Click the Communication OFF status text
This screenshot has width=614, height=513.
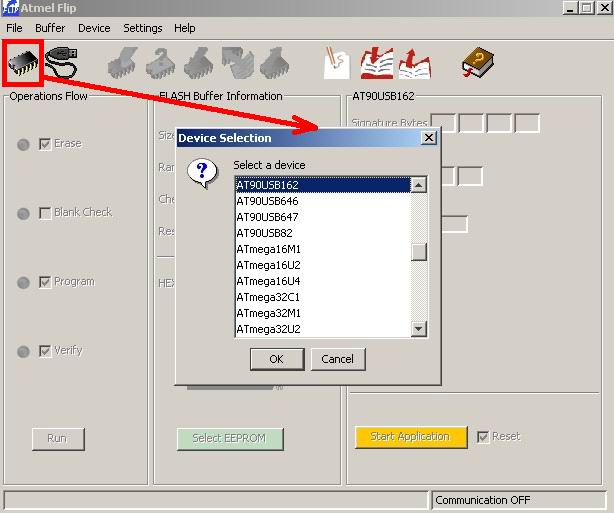click(x=482, y=500)
